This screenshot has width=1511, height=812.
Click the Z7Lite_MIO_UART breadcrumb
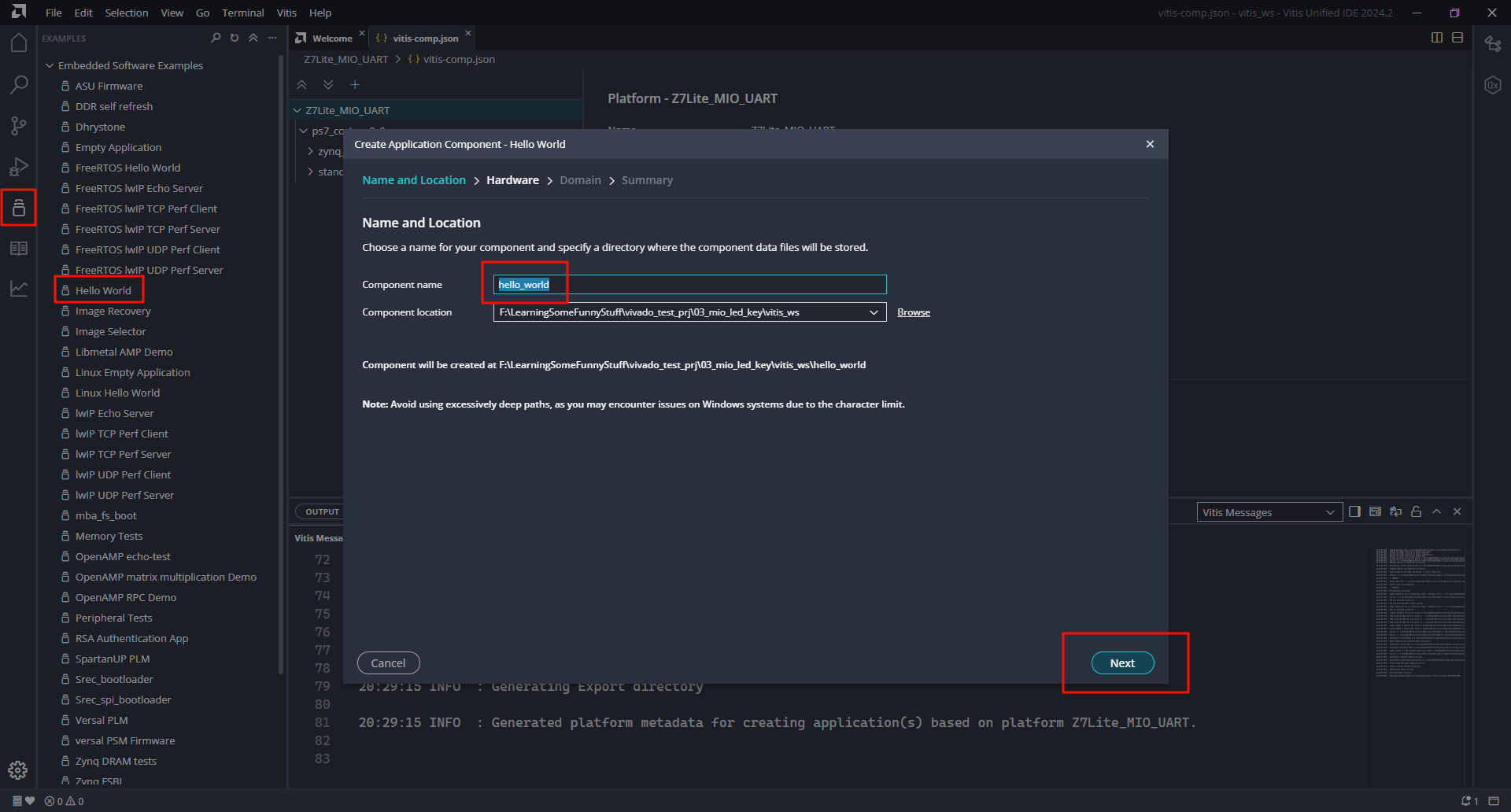pos(346,59)
